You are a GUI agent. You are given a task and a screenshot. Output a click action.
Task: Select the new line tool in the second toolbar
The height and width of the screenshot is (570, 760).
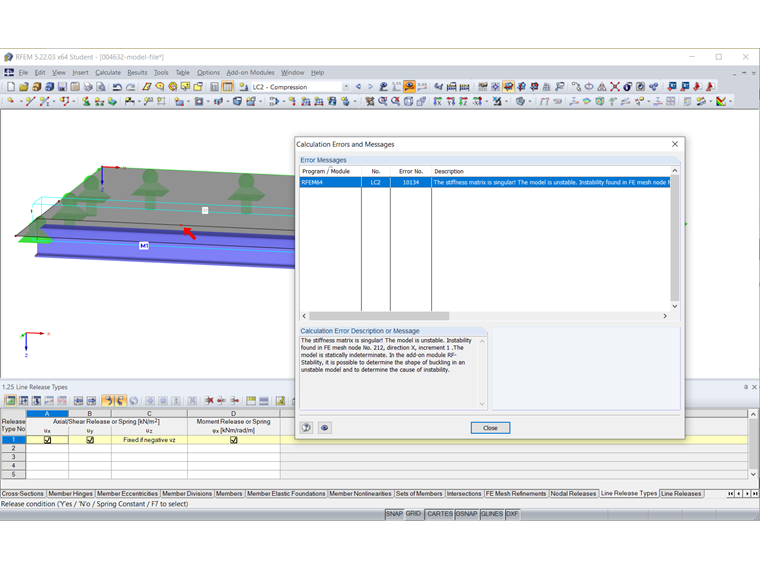(x=30, y=101)
